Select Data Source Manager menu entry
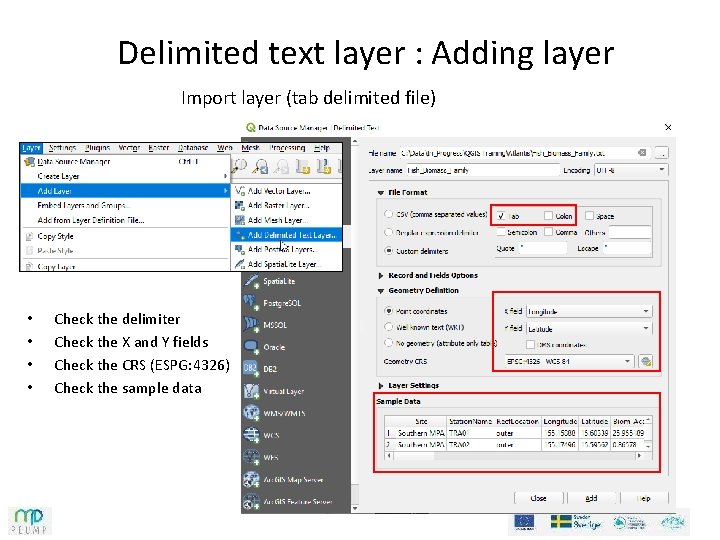Screen dimensions: 720x540 coord(125,162)
